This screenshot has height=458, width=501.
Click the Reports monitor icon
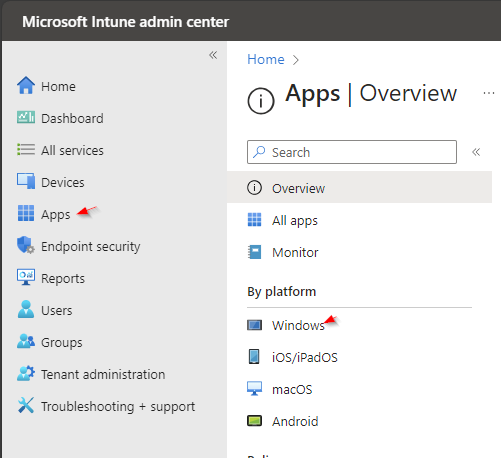tap(26, 277)
